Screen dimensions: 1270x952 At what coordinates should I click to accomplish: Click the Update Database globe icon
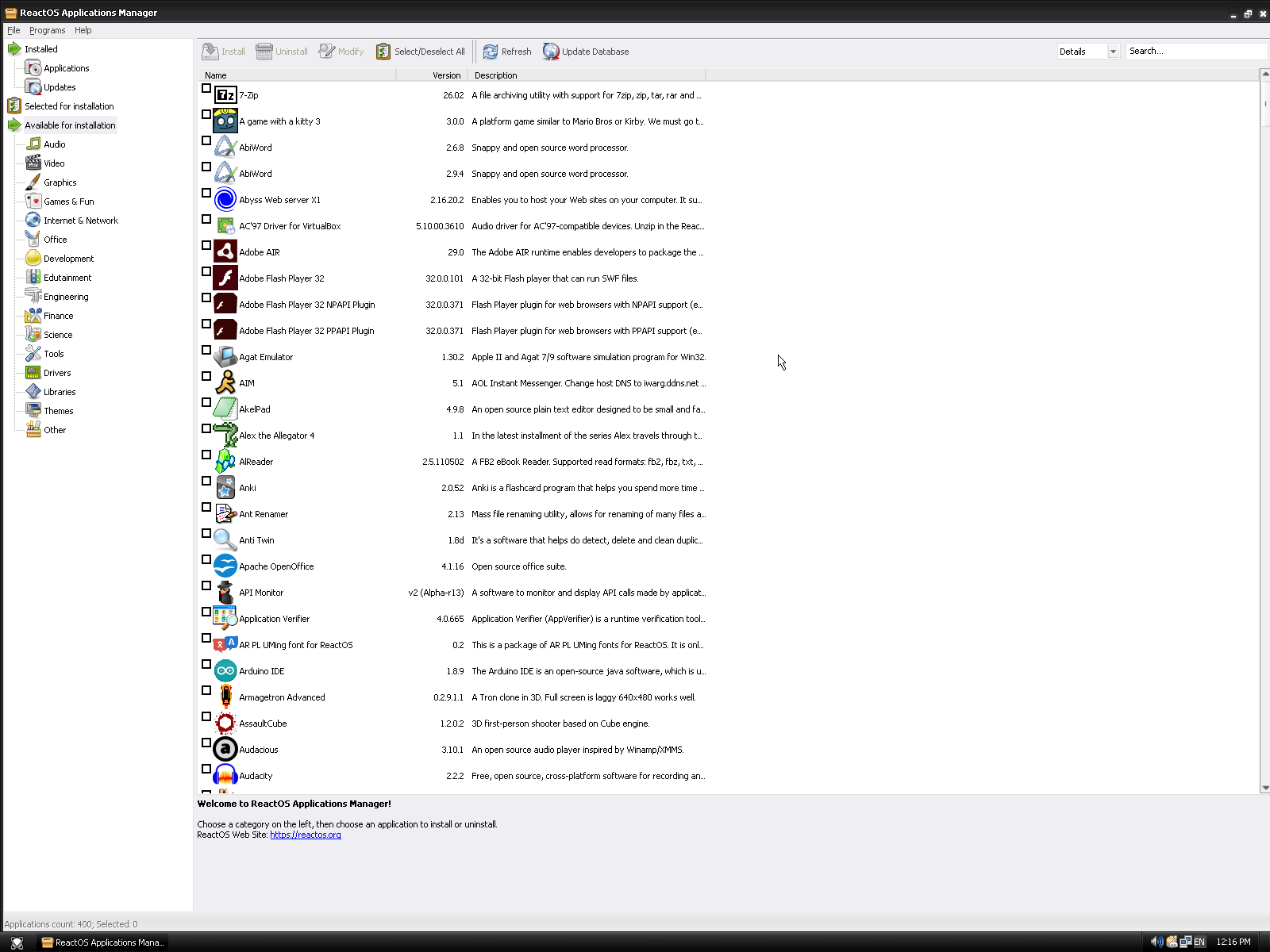point(551,52)
